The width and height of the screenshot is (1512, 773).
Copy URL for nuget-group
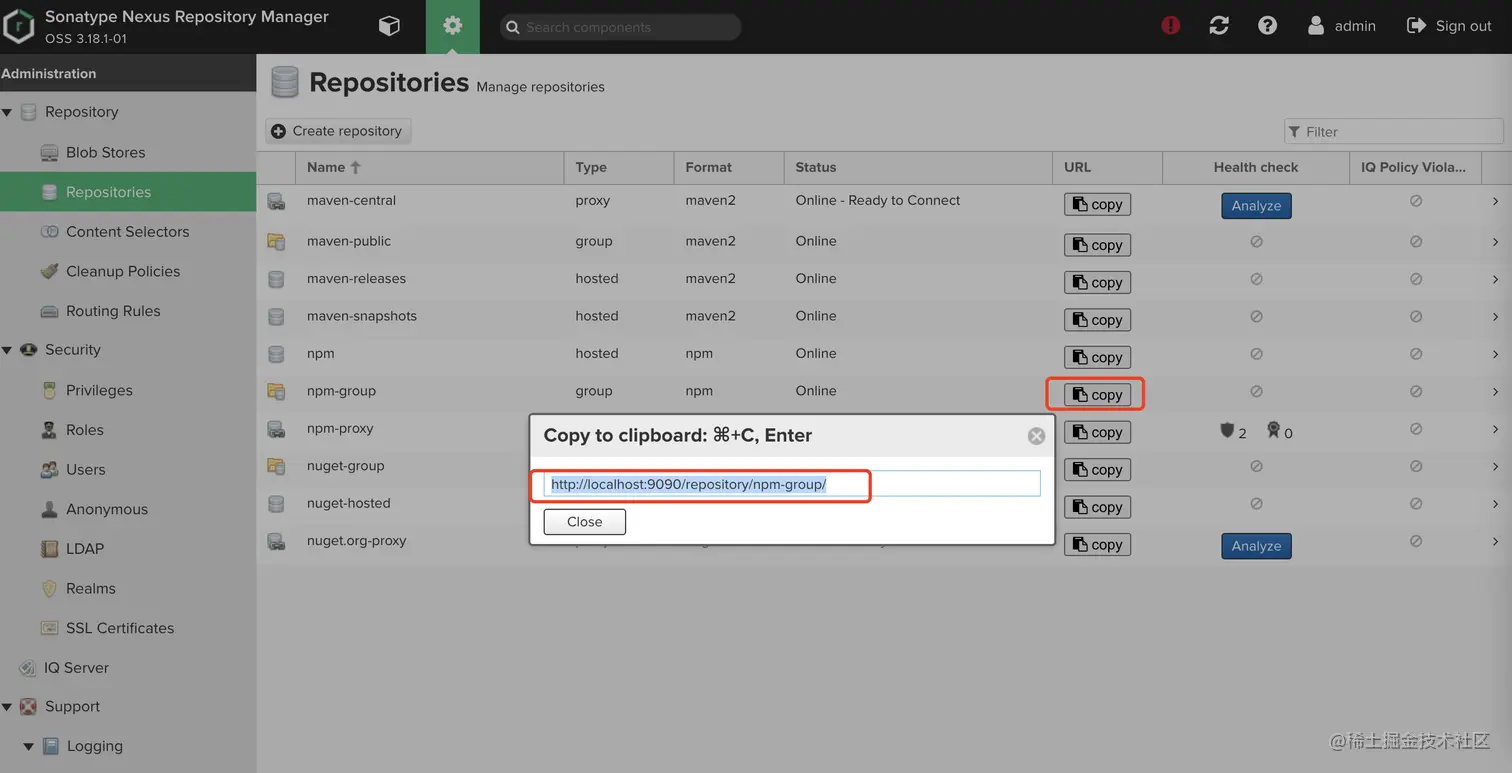[1097, 470]
